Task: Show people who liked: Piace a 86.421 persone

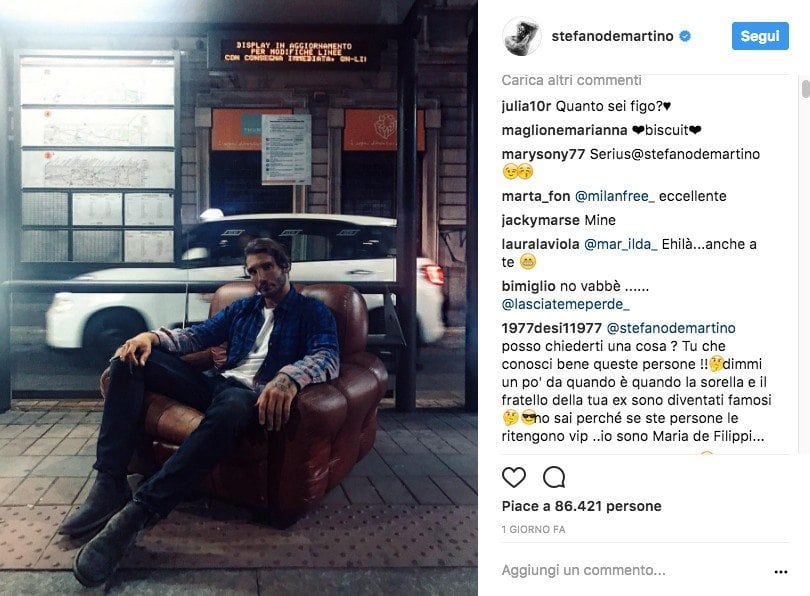Action: coord(581,506)
